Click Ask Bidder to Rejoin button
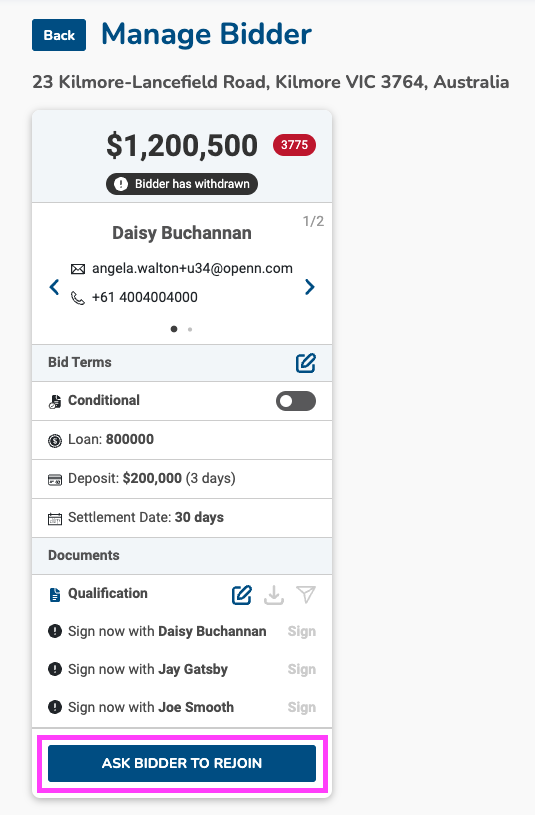The width and height of the screenshot is (535, 815). pyautogui.click(x=182, y=763)
